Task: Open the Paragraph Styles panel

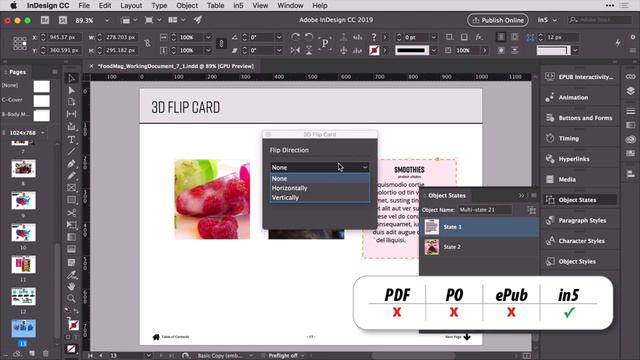Action: [580, 220]
